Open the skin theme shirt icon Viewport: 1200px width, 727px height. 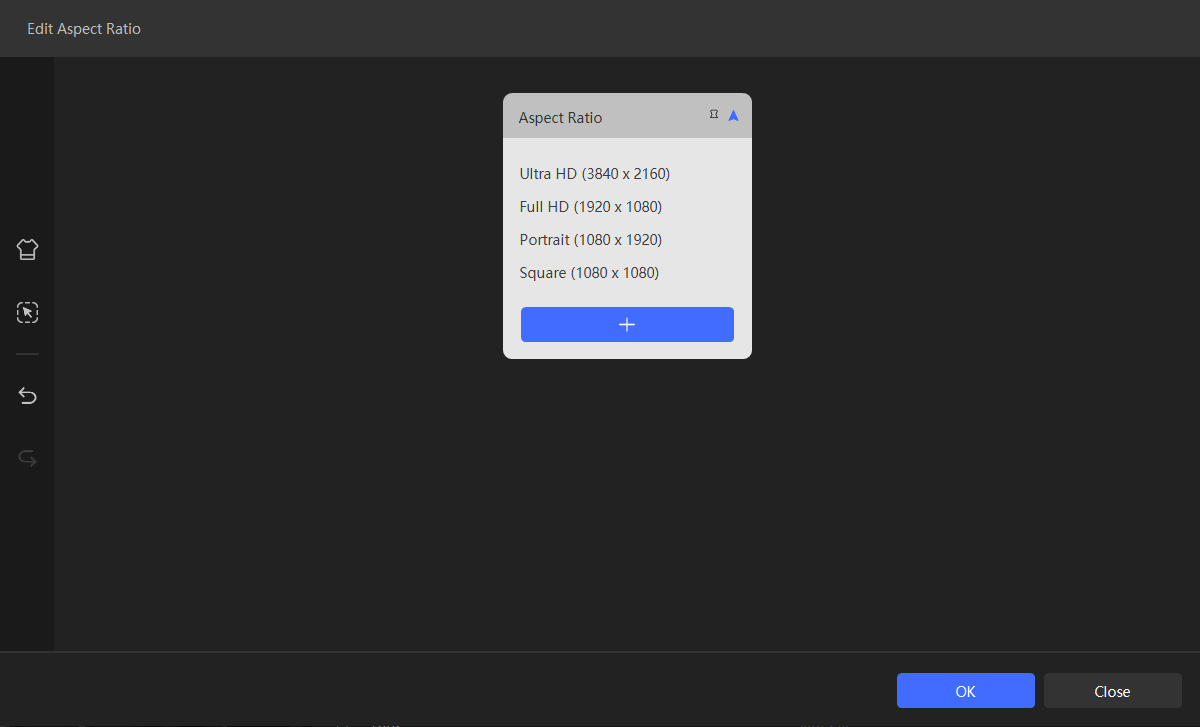point(27,250)
